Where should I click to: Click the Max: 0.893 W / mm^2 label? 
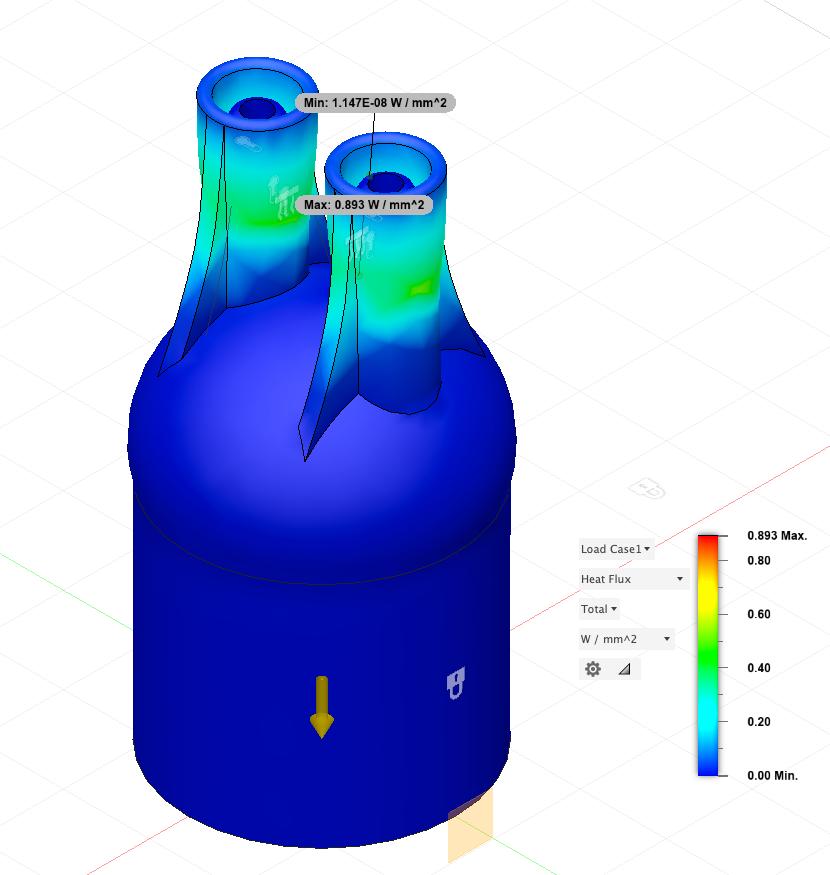(x=364, y=205)
